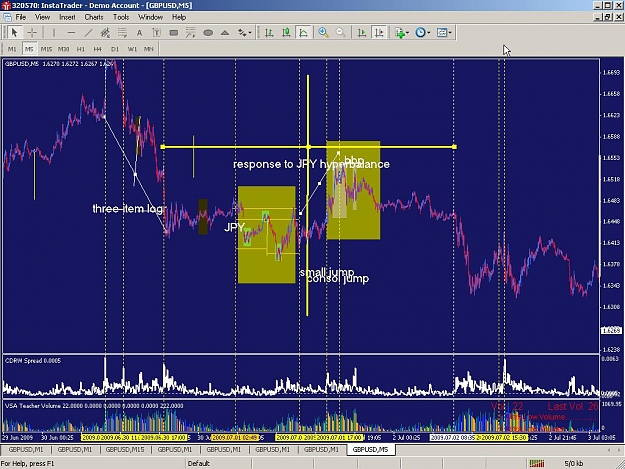Click the 'Default' profile in status bar
625x469 pixels.
point(199,463)
